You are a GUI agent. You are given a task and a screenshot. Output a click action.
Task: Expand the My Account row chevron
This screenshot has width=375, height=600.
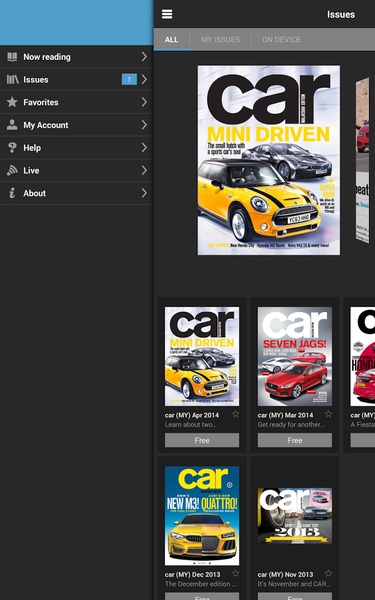coord(144,125)
